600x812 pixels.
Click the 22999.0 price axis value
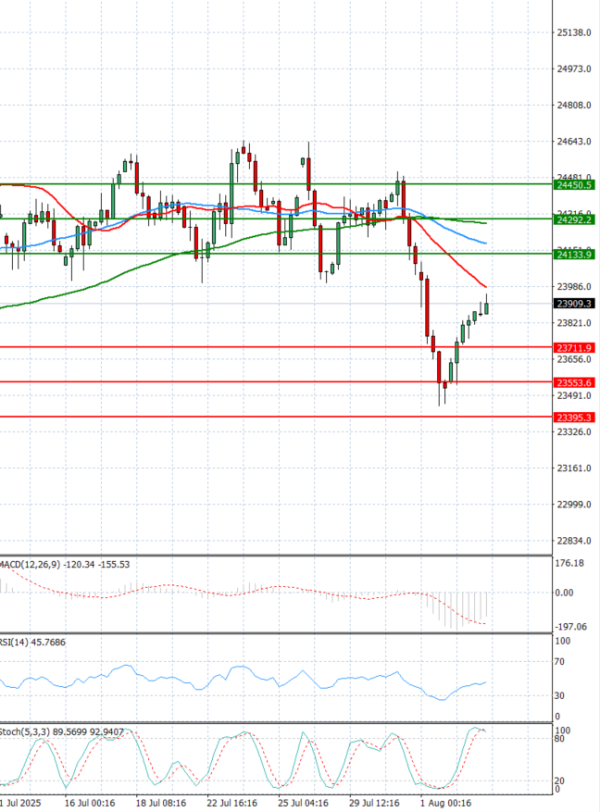574,504
